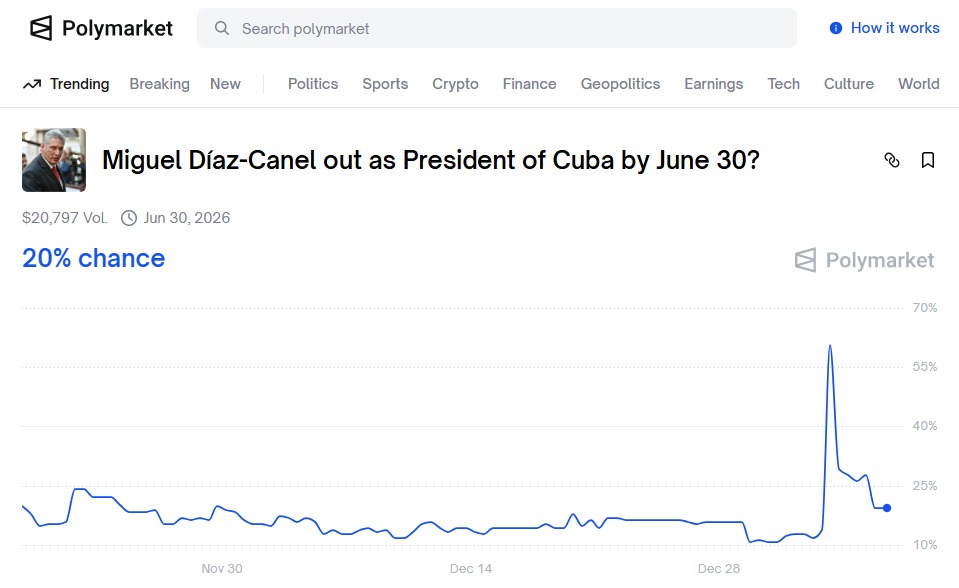Screen dimensions: 959x588
Task: Click the Polymarket logo icon
Action: [x=41, y=28]
